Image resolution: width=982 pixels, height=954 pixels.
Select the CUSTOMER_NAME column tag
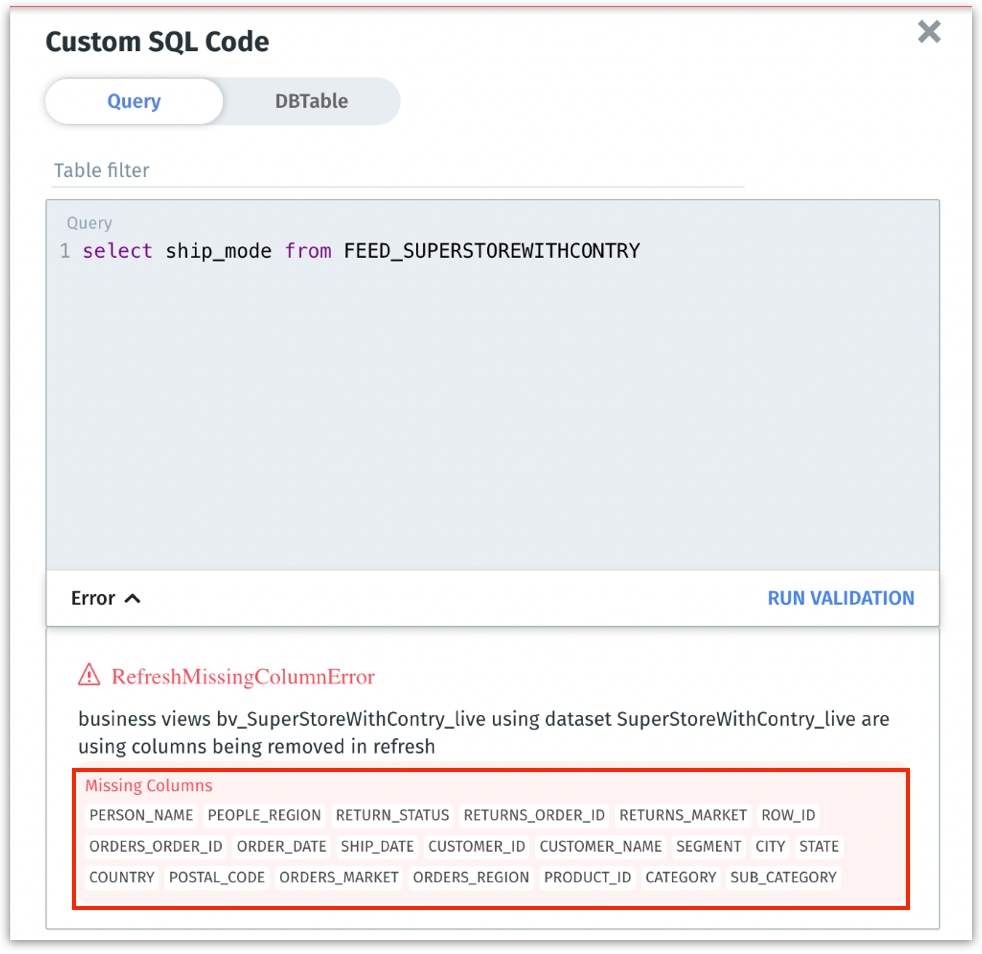click(600, 846)
